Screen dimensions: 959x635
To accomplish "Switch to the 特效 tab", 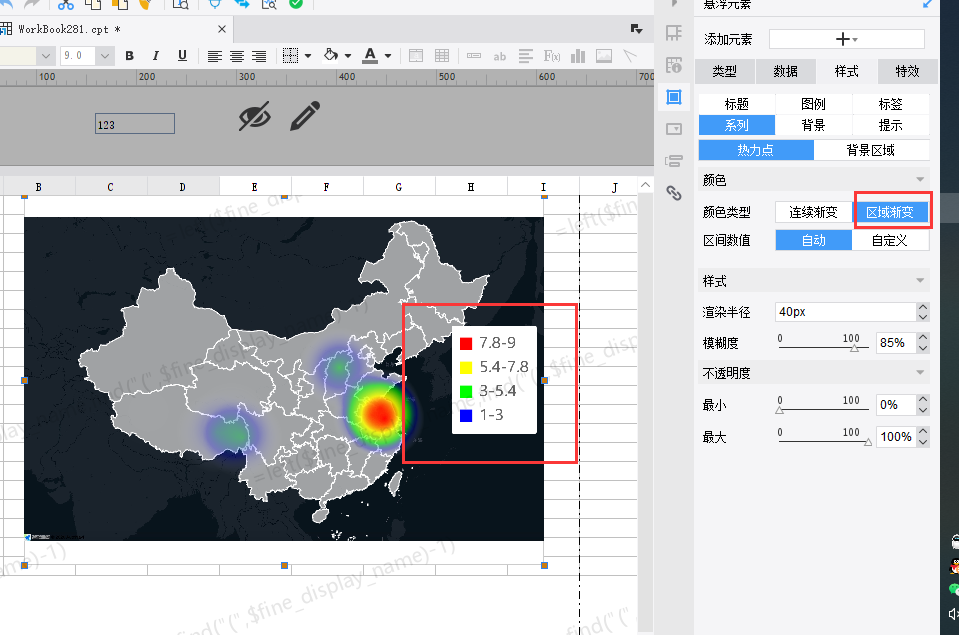I will pyautogui.click(x=908, y=71).
